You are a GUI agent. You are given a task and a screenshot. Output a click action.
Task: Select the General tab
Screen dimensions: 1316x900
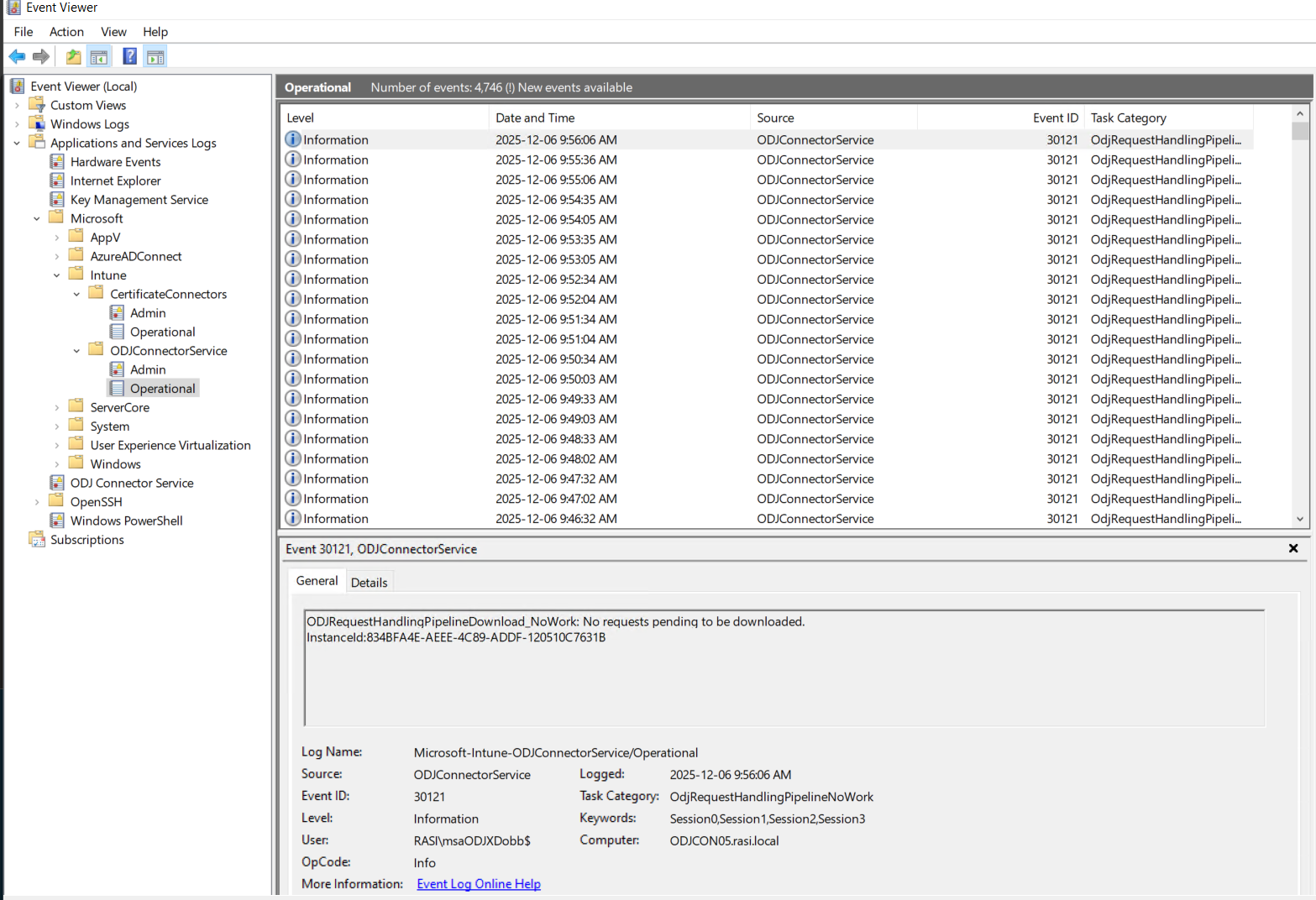coord(317,581)
